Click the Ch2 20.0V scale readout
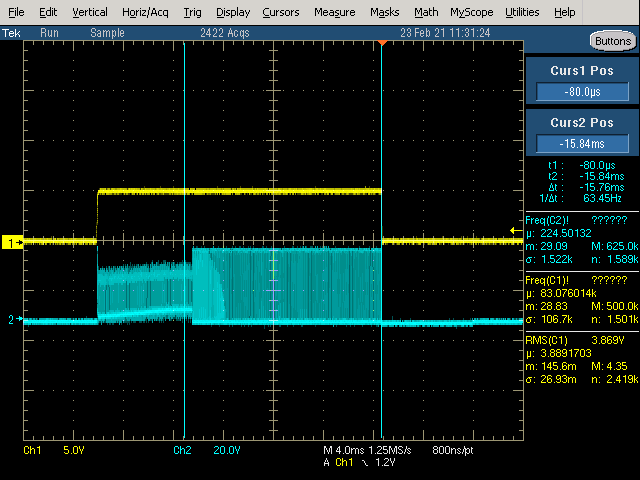This screenshot has height=480, width=640. (x=207, y=450)
